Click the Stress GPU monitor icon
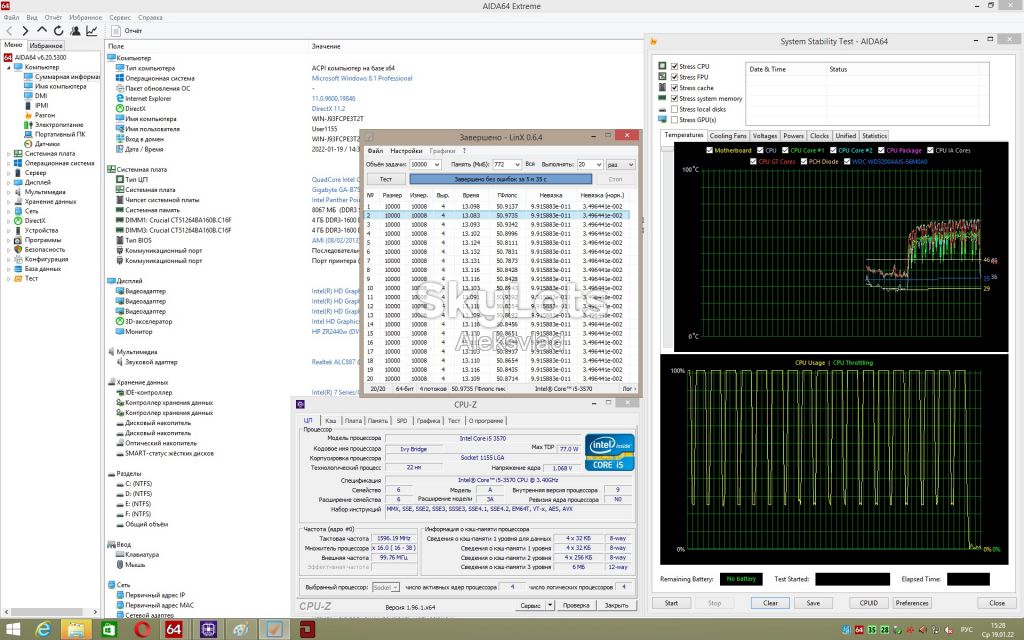The width and height of the screenshot is (1024, 640). (662, 120)
